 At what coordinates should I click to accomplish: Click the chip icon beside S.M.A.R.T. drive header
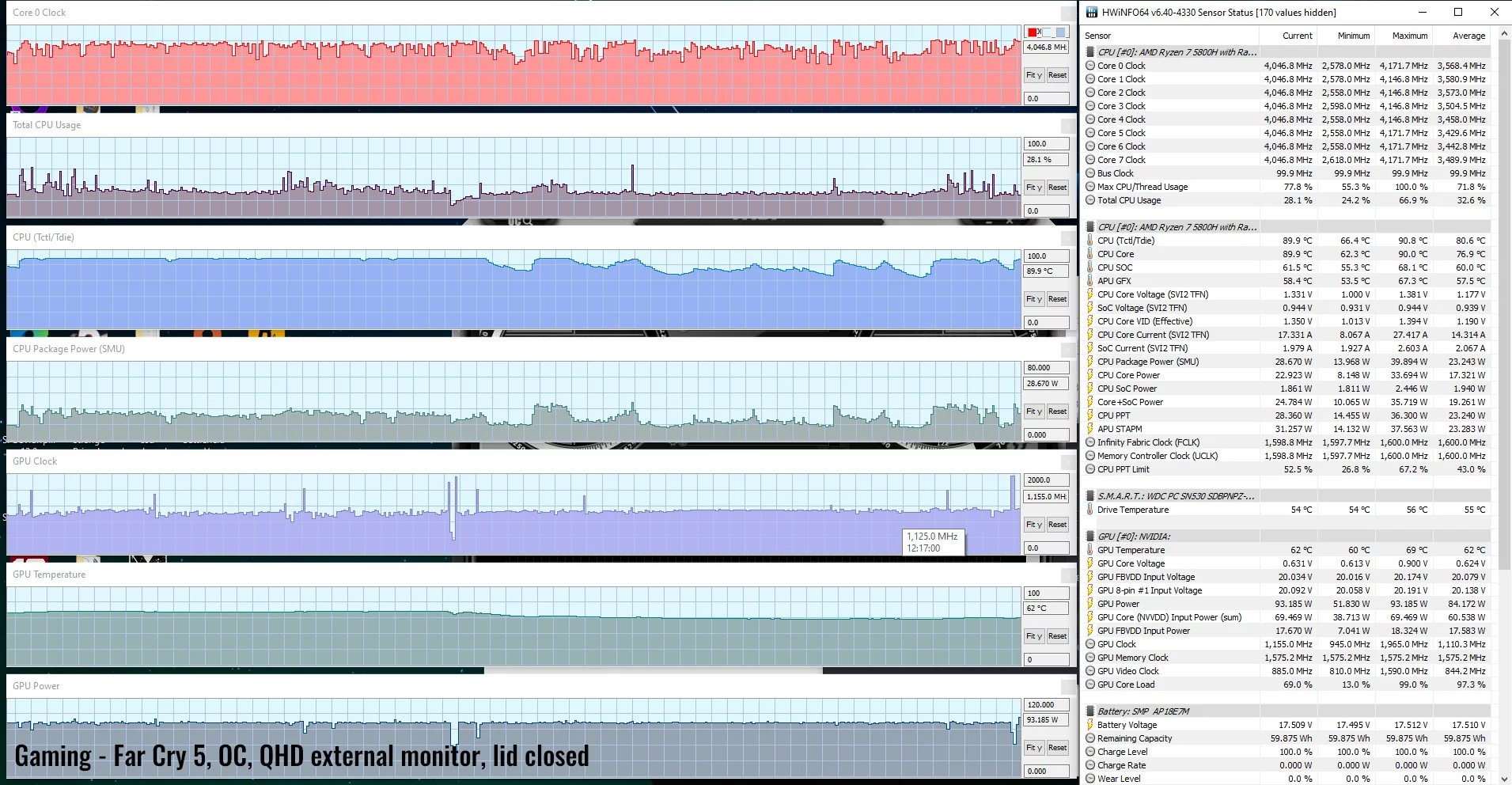pos(1090,496)
